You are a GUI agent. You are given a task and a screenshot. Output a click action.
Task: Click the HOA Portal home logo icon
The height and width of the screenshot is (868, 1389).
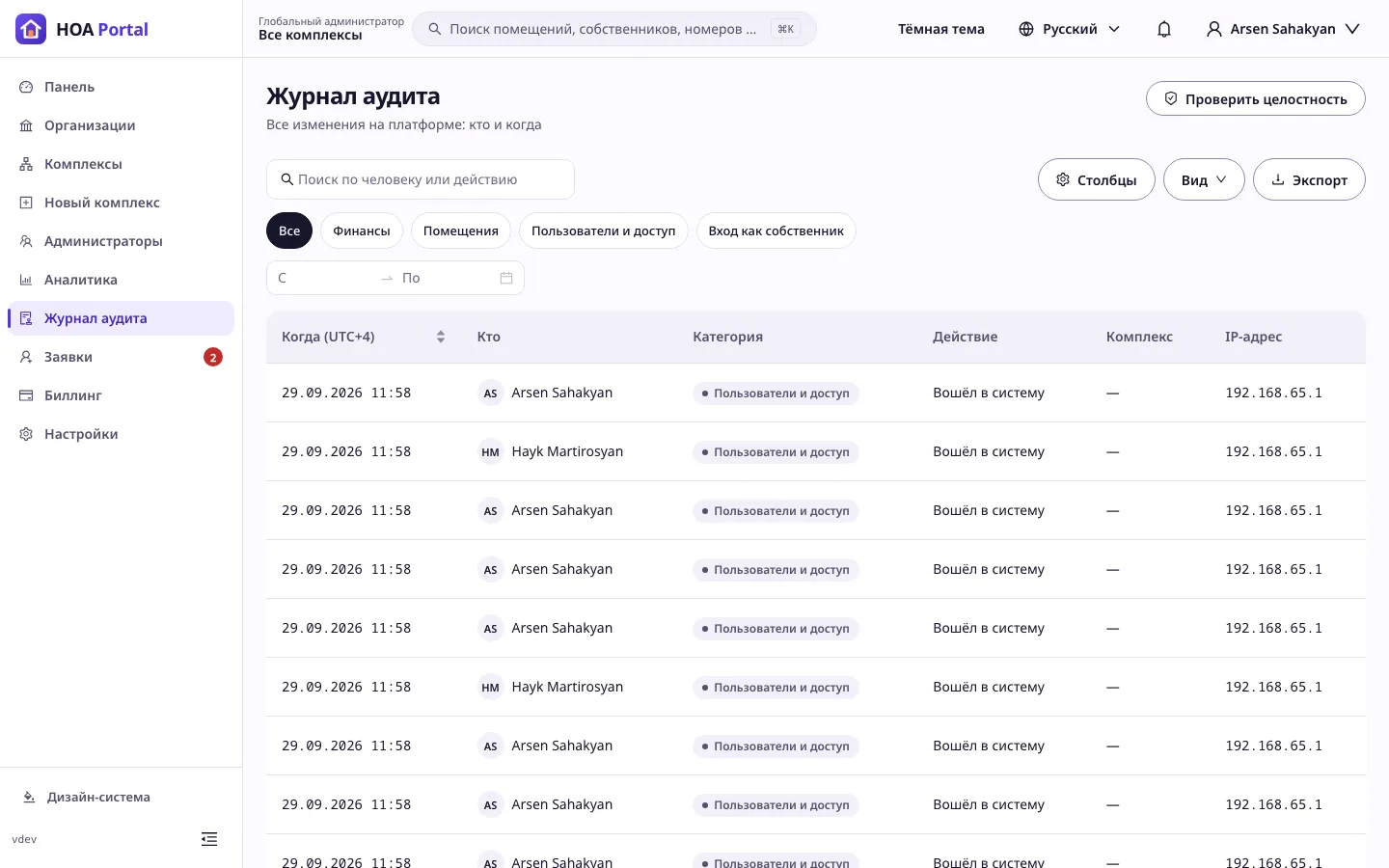(31, 29)
